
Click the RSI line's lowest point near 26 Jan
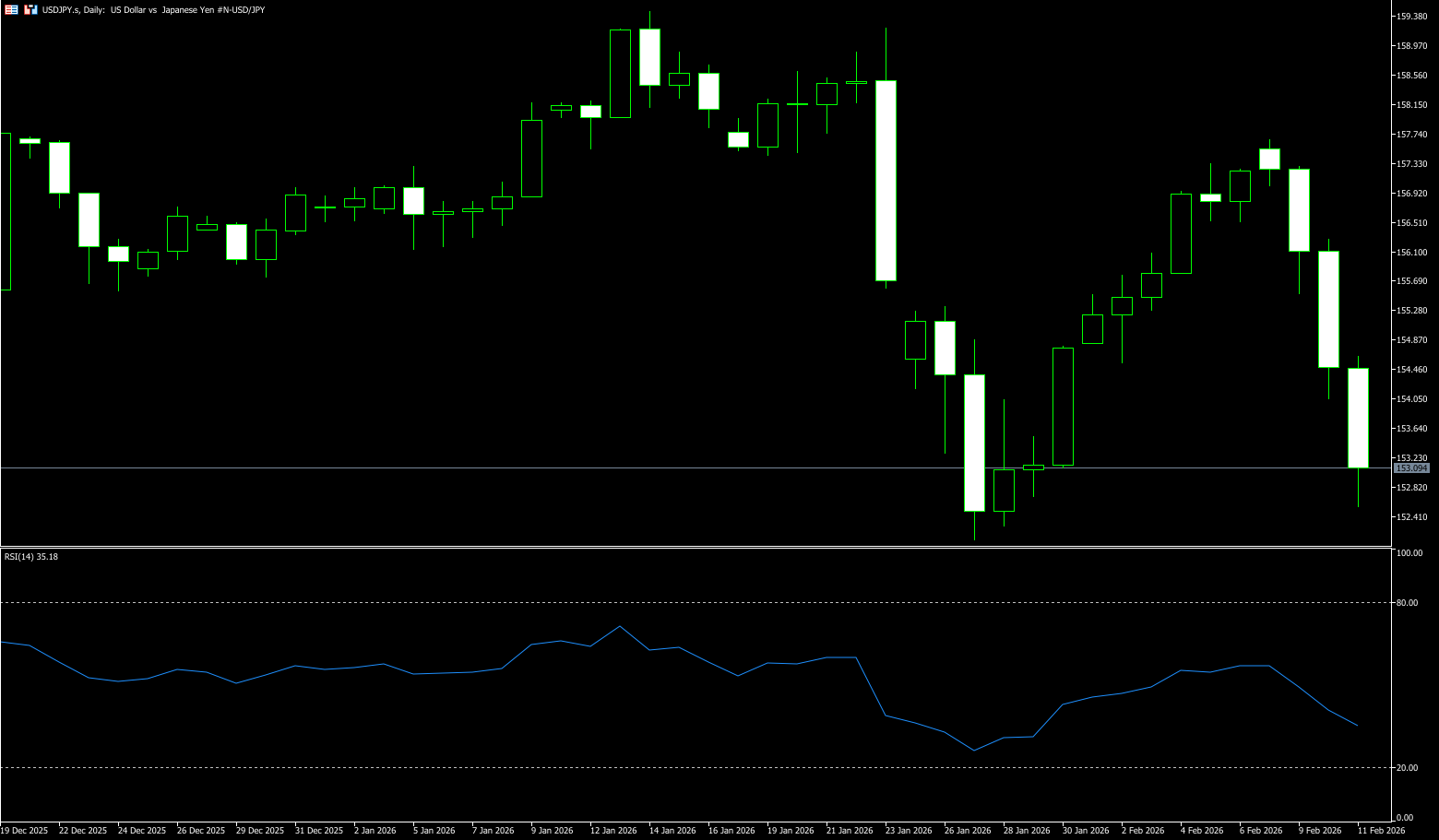pyautogui.click(x=974, y=751)
